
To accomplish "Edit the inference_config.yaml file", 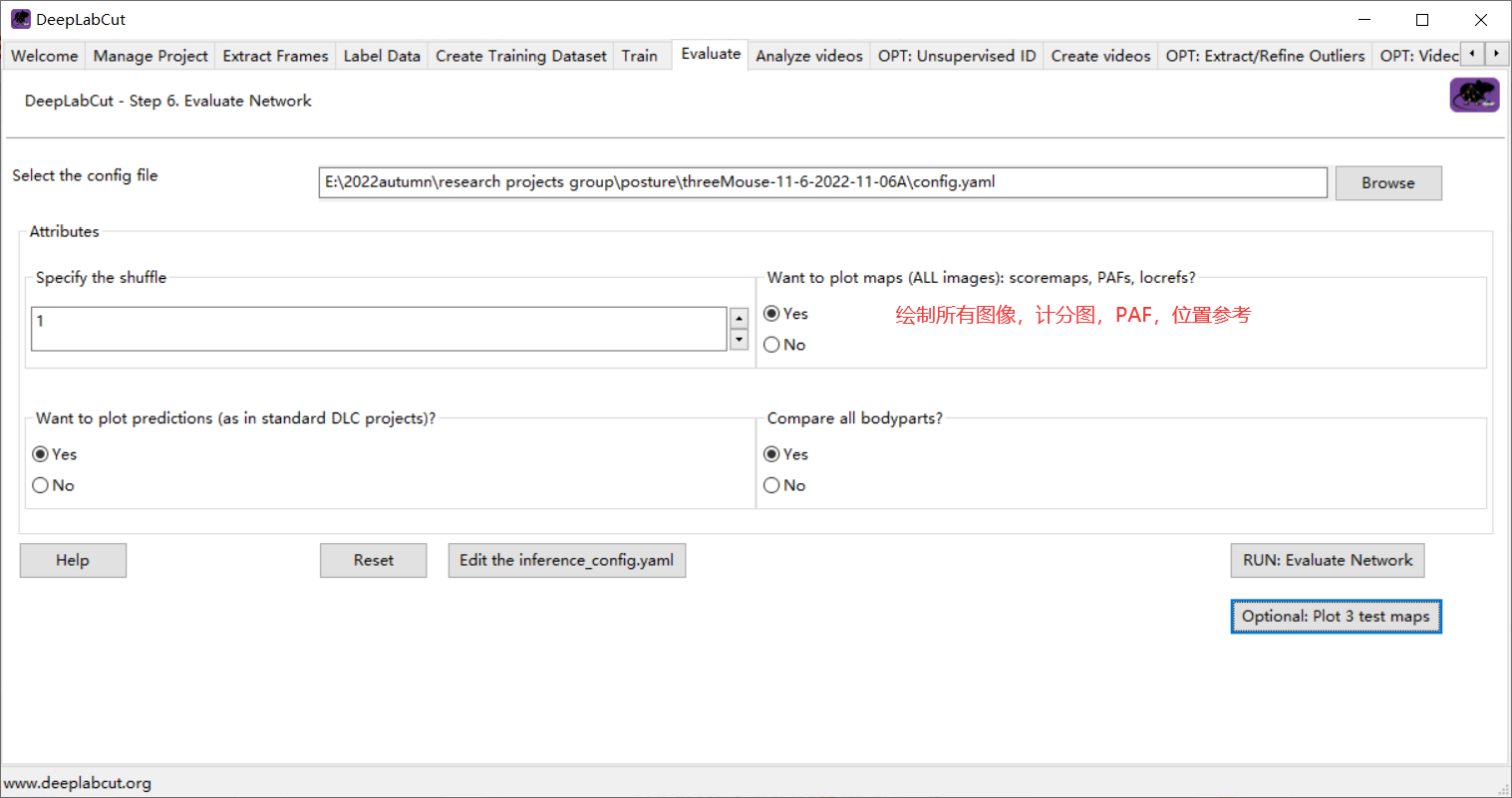I will (567, 560).
